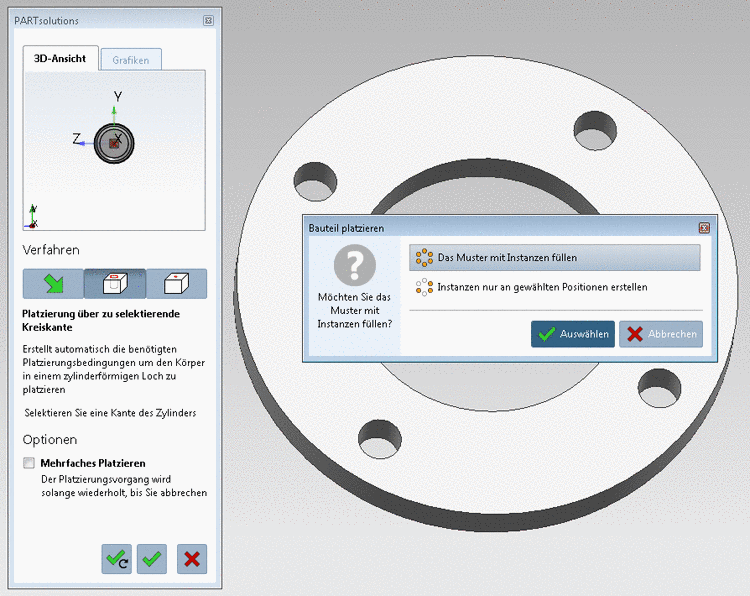
Task: Click the Verfahren heading
Action: (x=51, y=250)
